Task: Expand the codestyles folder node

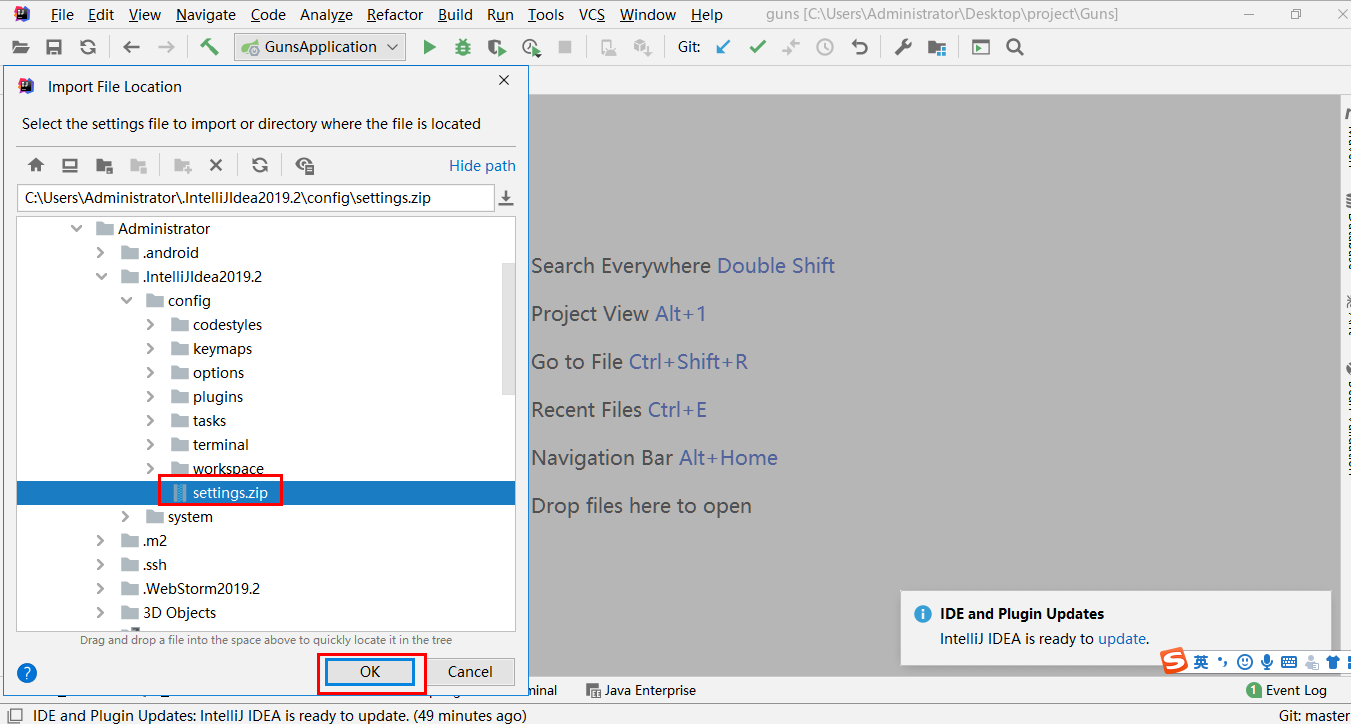Action: click(150, 325)
